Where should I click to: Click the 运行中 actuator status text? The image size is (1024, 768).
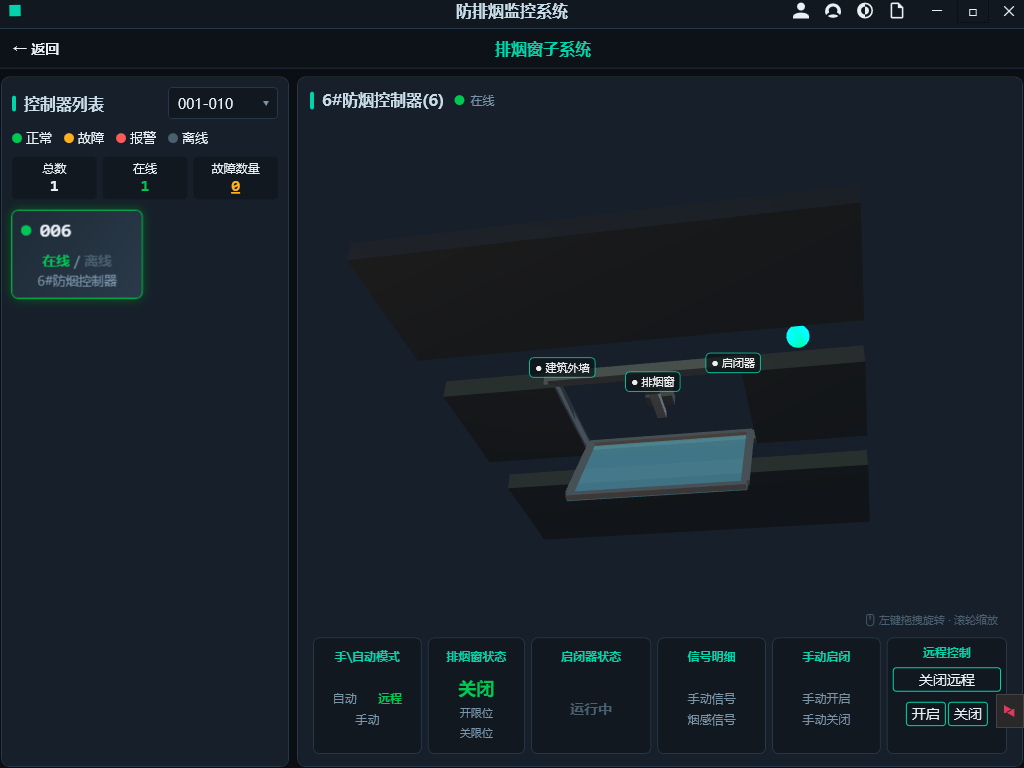pyautogui.click(x=591, y=709)
